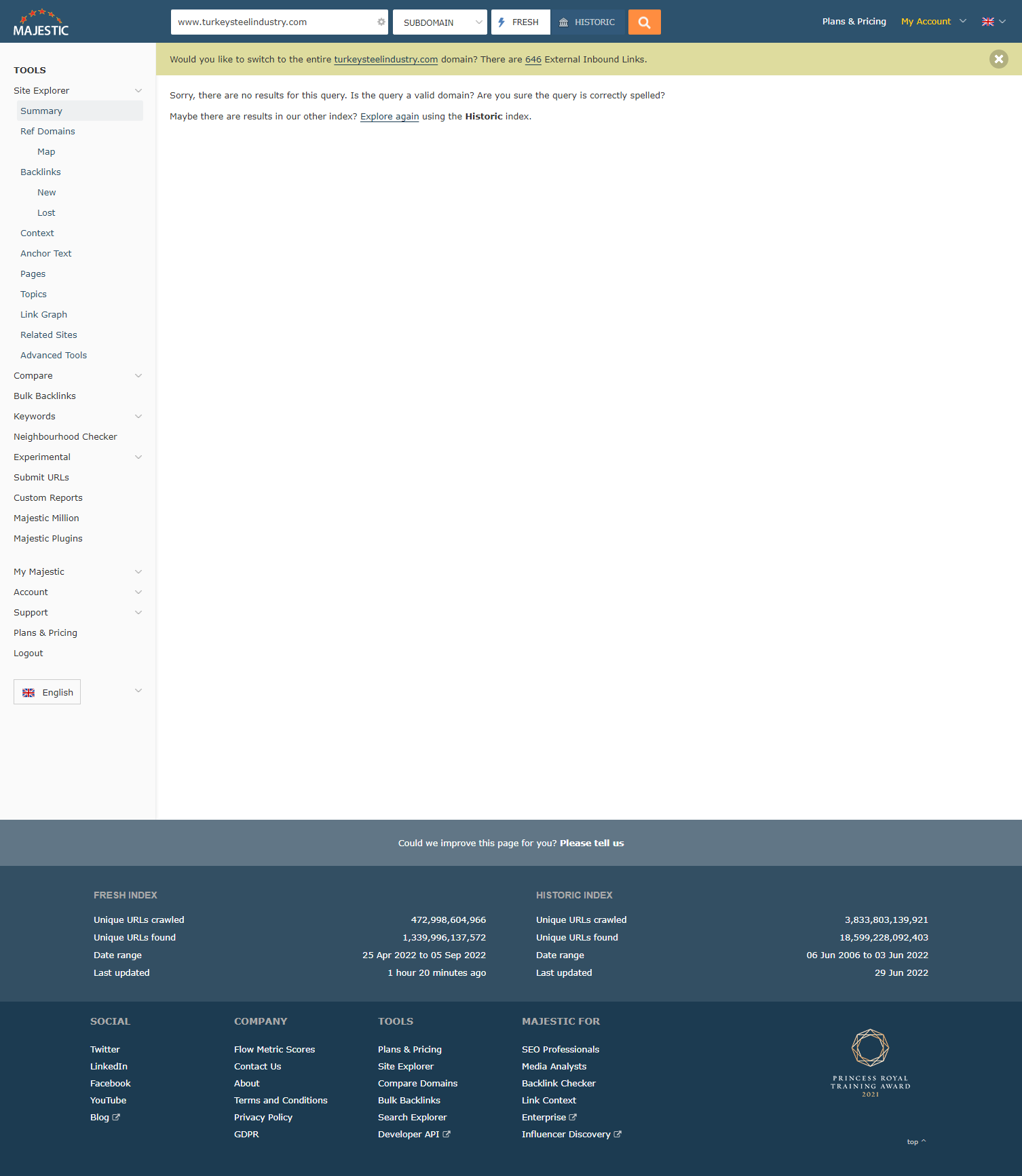The height and width of the screenshot is (1176, 1022).
Task: Open Lost backlinks
Action: pyautogui.click(x=46, y=213)
